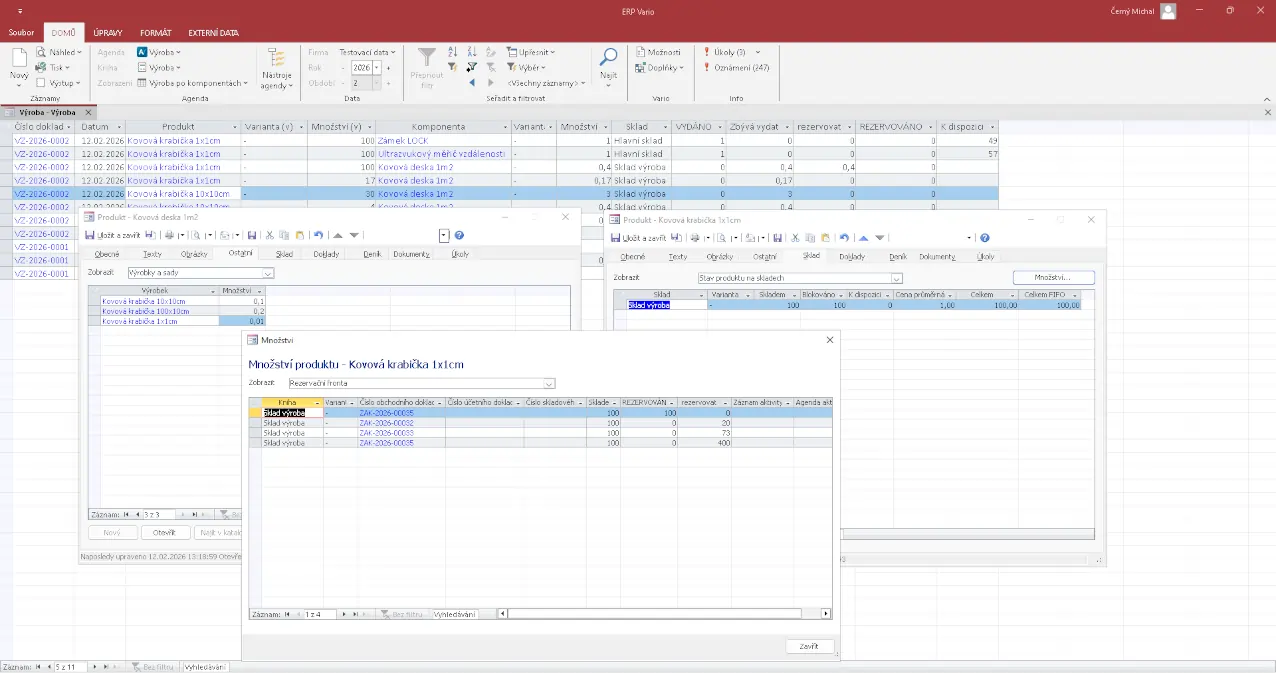1276x673 pixels.
Task: Click the cut scissors icon in Kovová deska toolbar
Action: click(270, 235)
